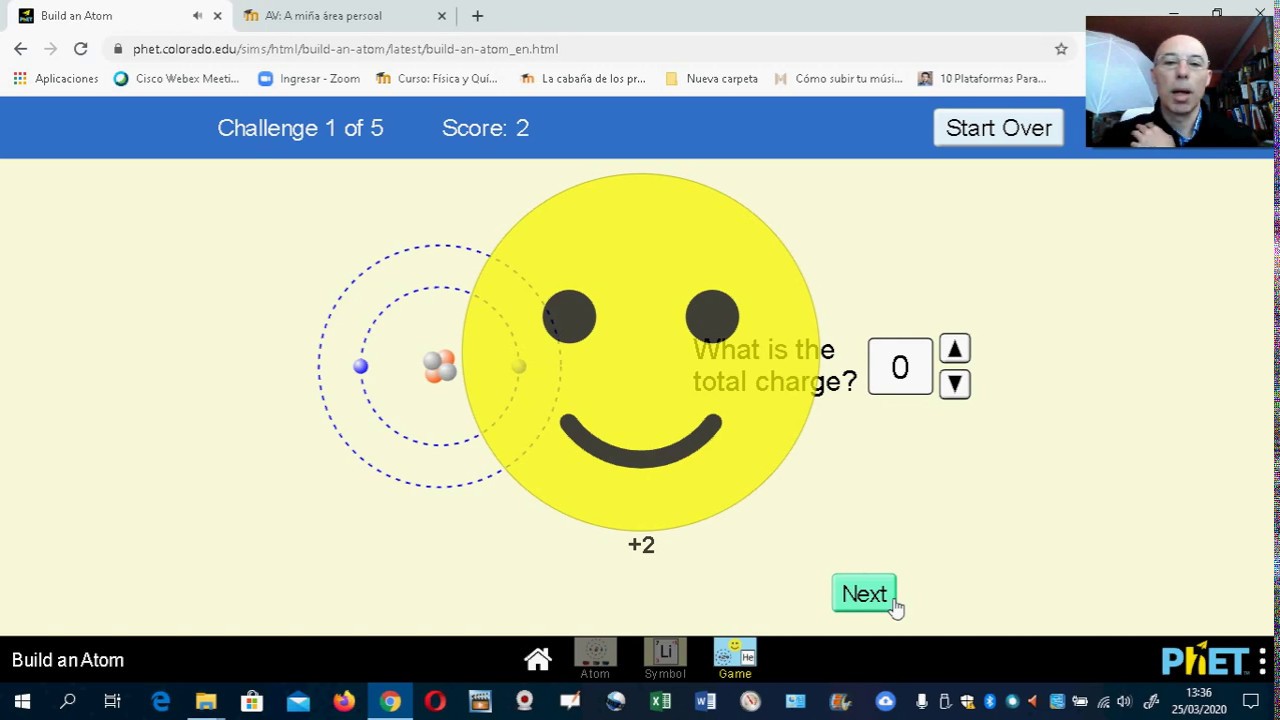This screenshot has height=720, width=1280.
Task: Open Excel from the taskbar
Action: click(660, 702)
